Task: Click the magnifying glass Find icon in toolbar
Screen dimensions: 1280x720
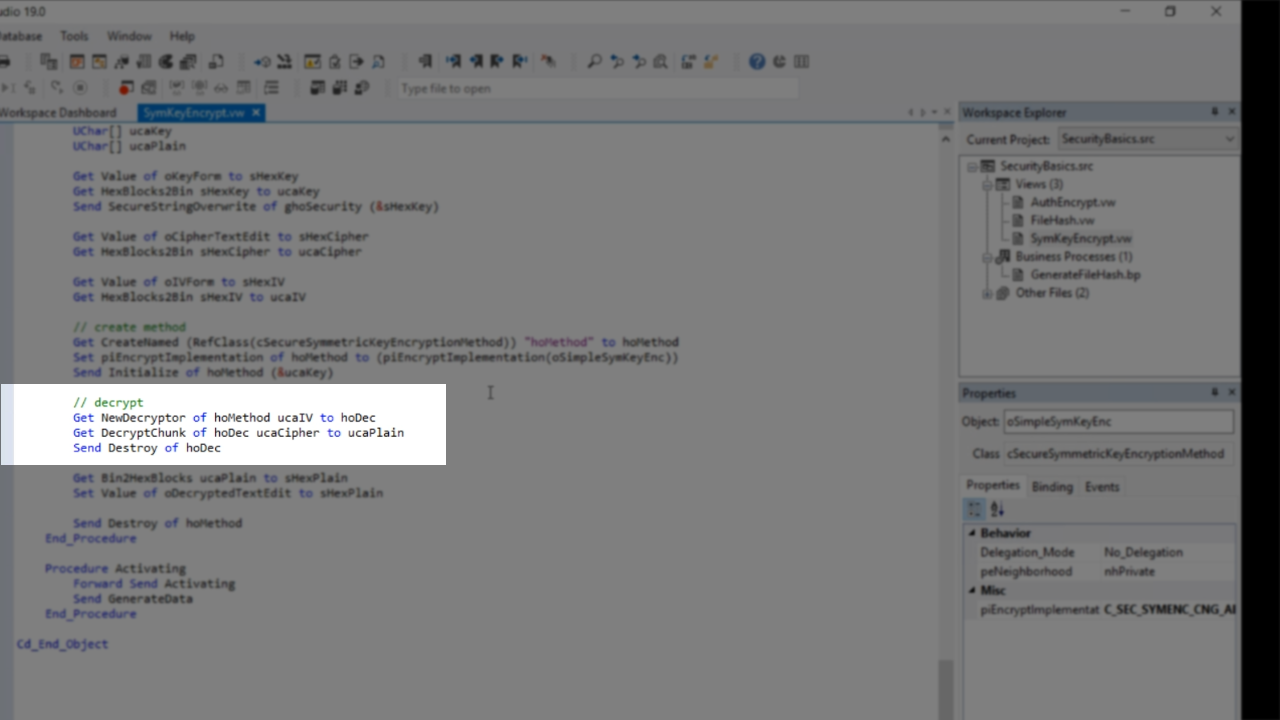Action: click(x=594, y=62)
